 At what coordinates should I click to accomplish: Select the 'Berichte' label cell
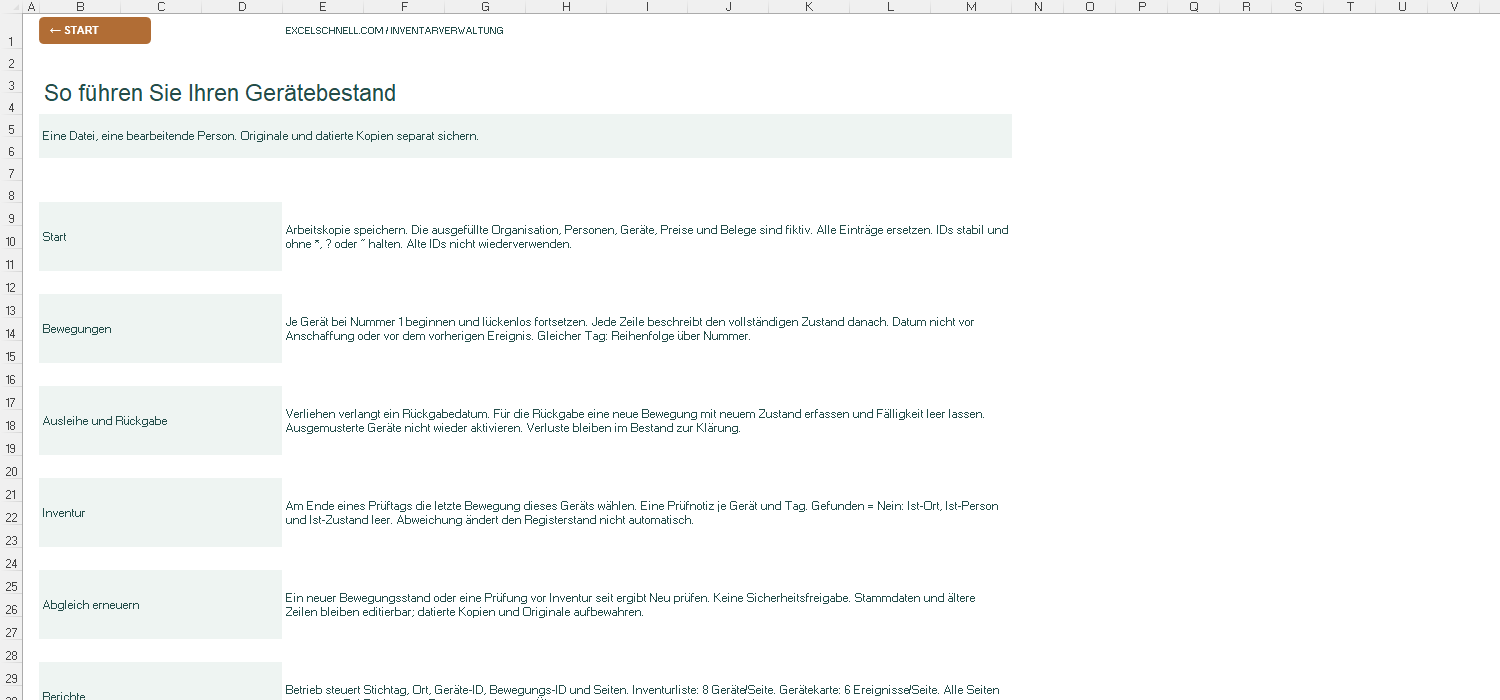click(160, 682)
